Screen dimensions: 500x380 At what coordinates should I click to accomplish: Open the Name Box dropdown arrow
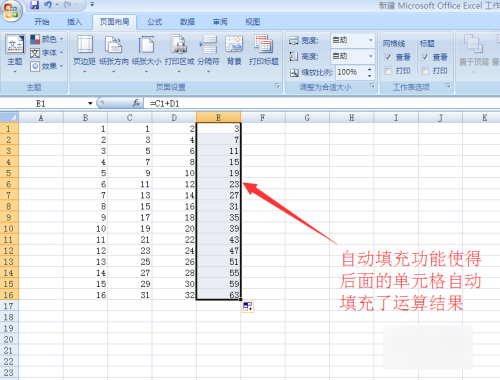pos(90,103)
